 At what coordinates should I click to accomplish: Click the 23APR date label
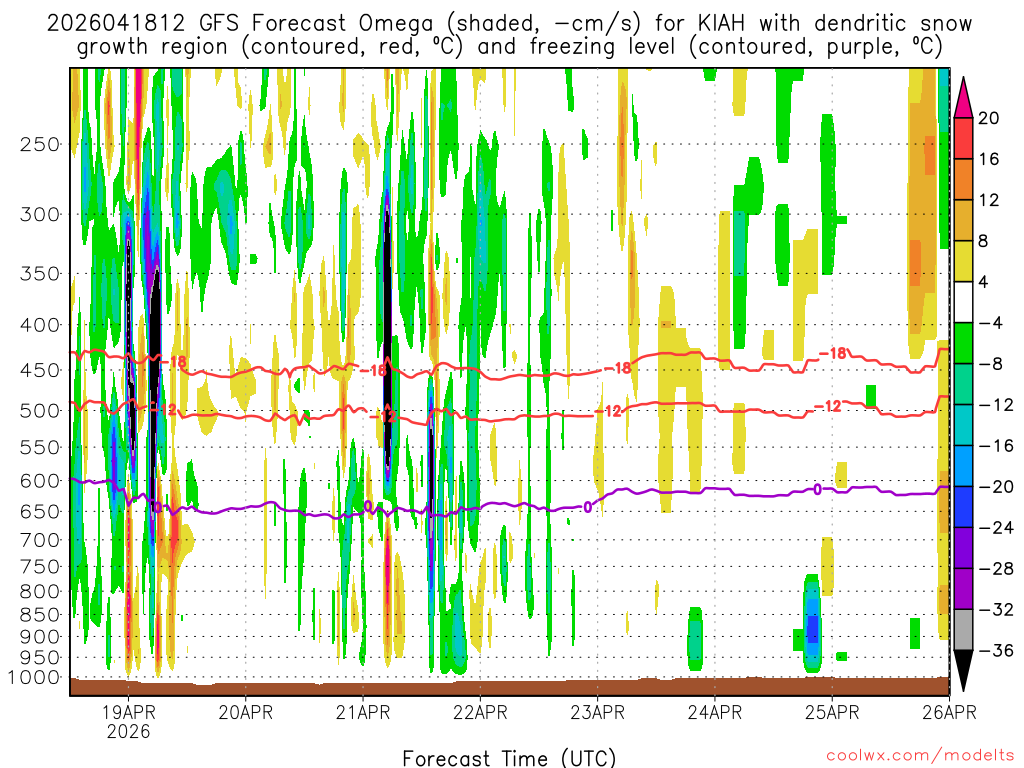(x=597, y=712)
